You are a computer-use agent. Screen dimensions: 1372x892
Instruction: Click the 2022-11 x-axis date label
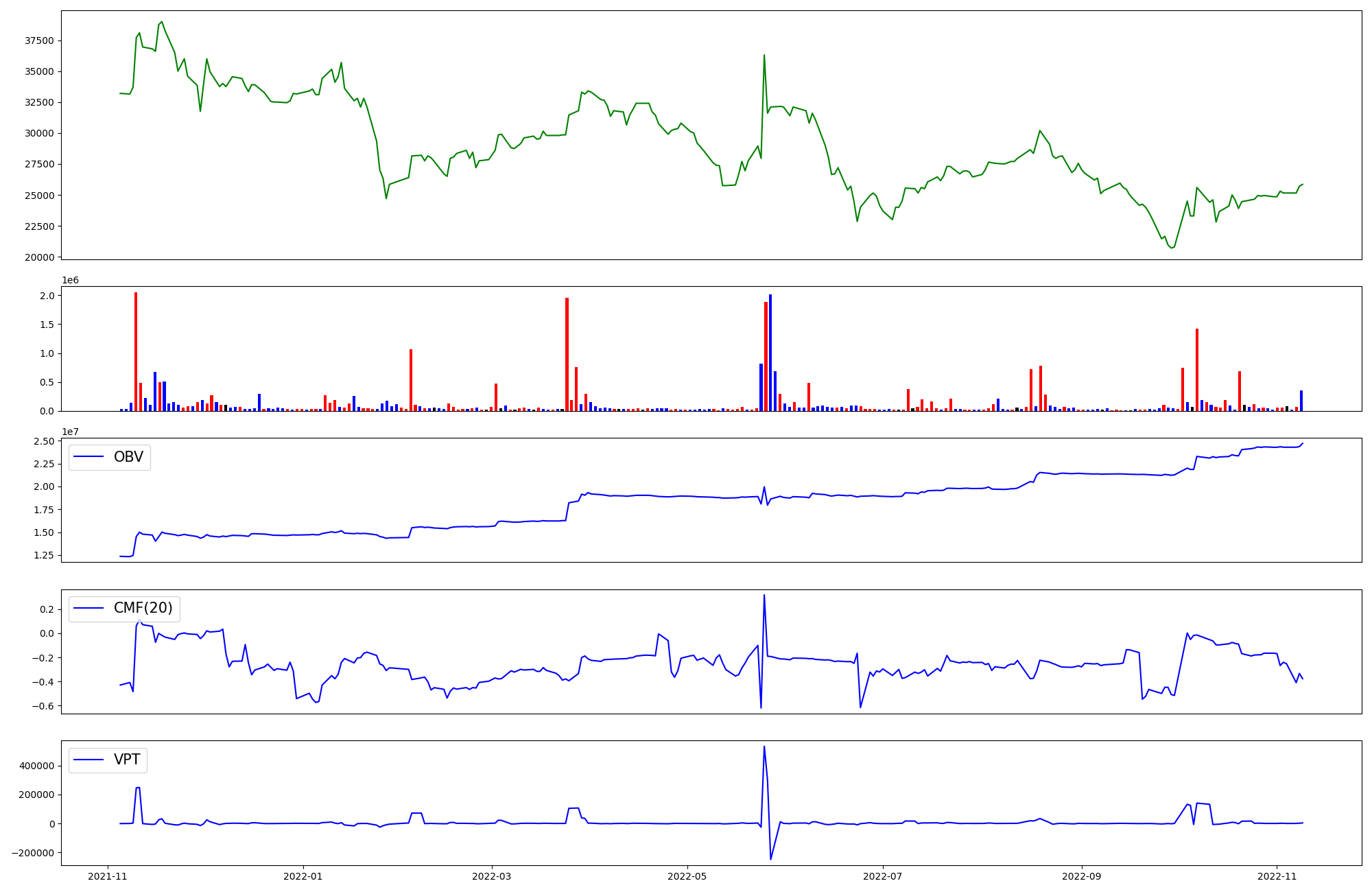coord(1277,876)
